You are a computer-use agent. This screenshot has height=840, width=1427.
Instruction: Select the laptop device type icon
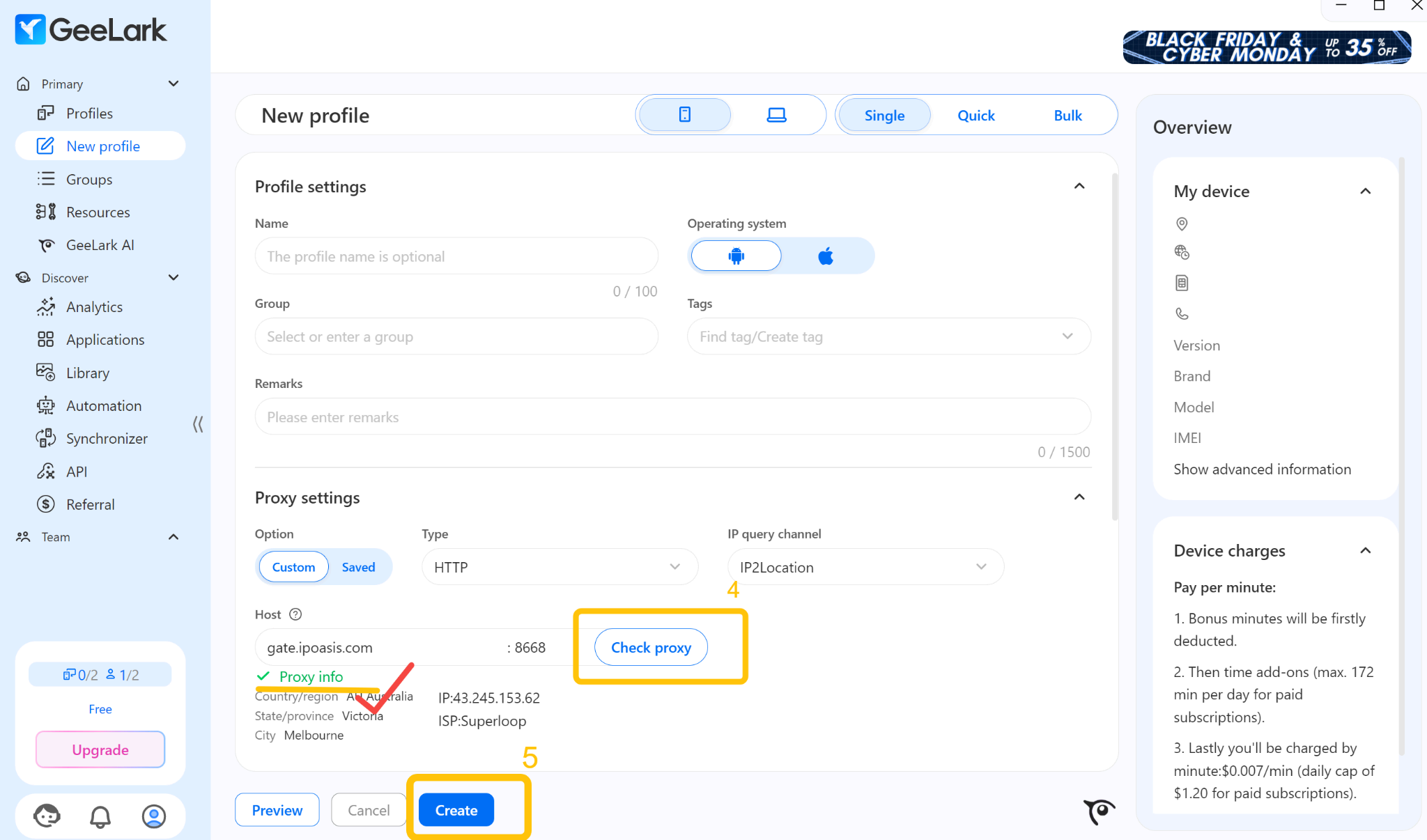click(776, 115)
